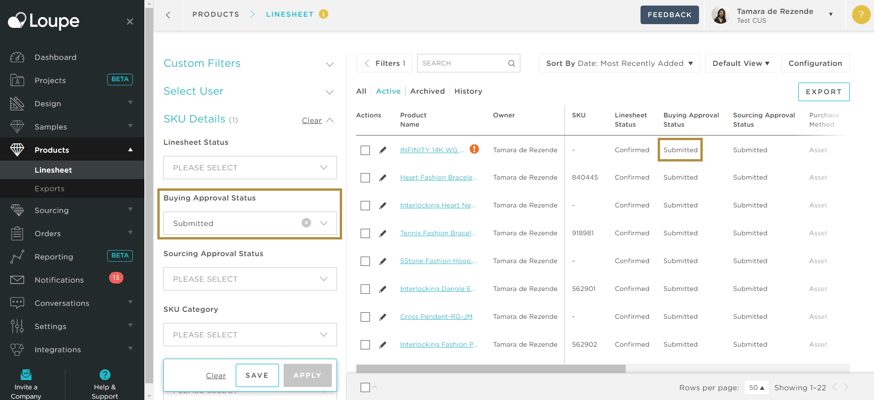The height and width of the screenshot is (400, 874).
Task: Click the APPLY filter button
Action: pyautogui.click(x=308, y=375)
